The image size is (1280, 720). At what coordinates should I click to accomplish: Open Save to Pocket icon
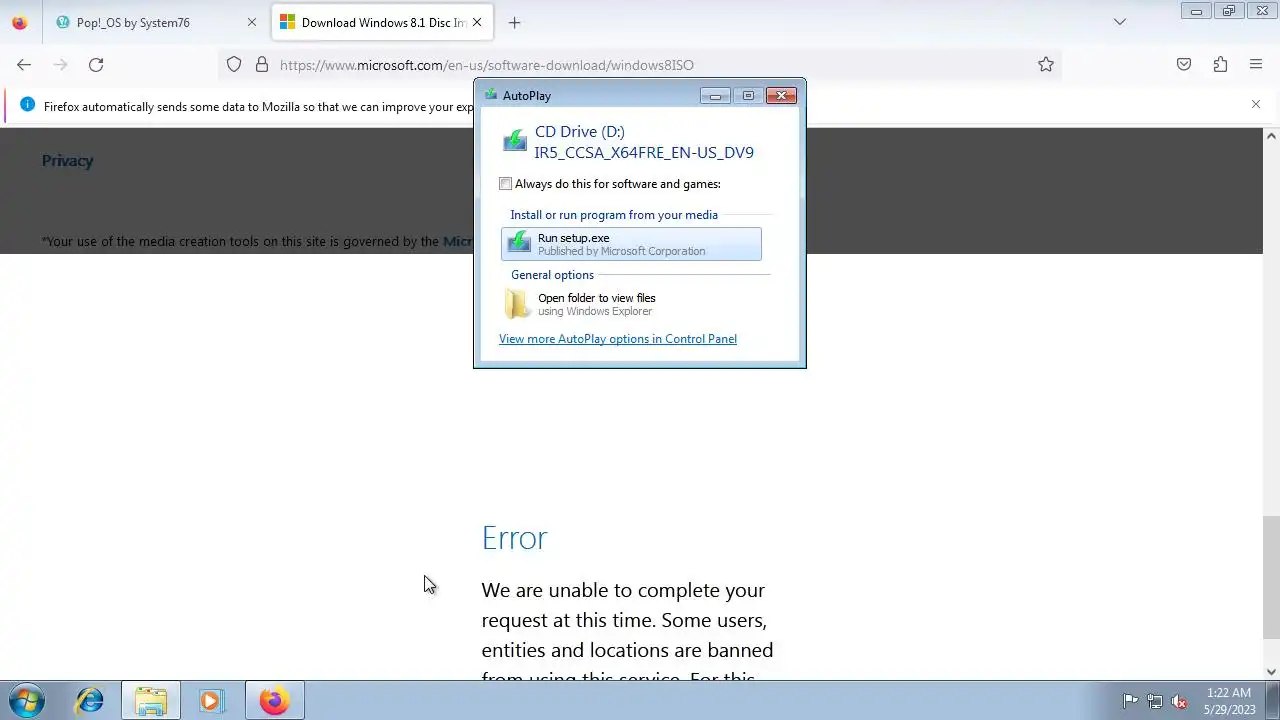(x=1184, y=64)
